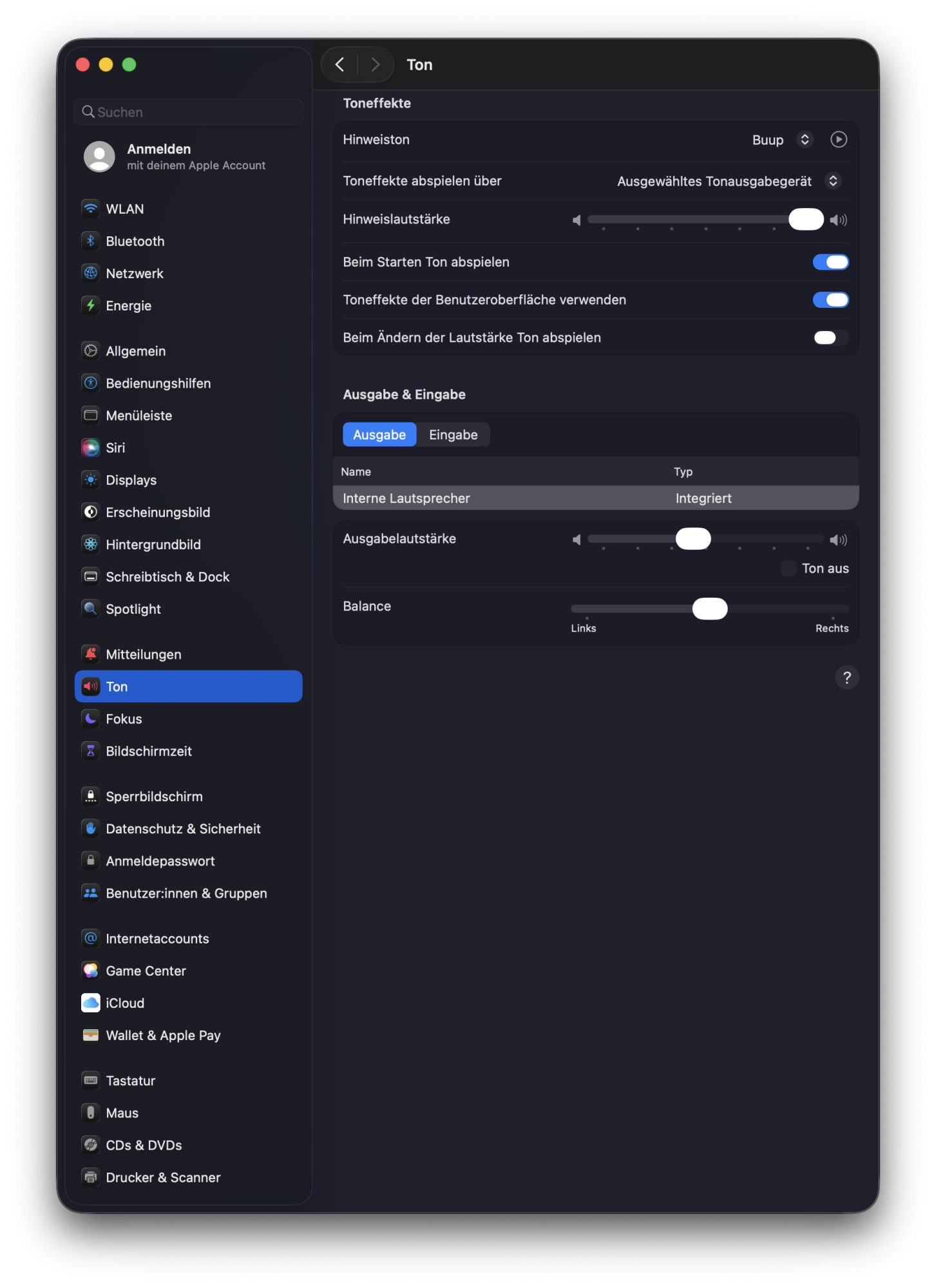Select the Ausgabe tab
The height and width of the screenshot is (1288, 936).
click(379, 435)
